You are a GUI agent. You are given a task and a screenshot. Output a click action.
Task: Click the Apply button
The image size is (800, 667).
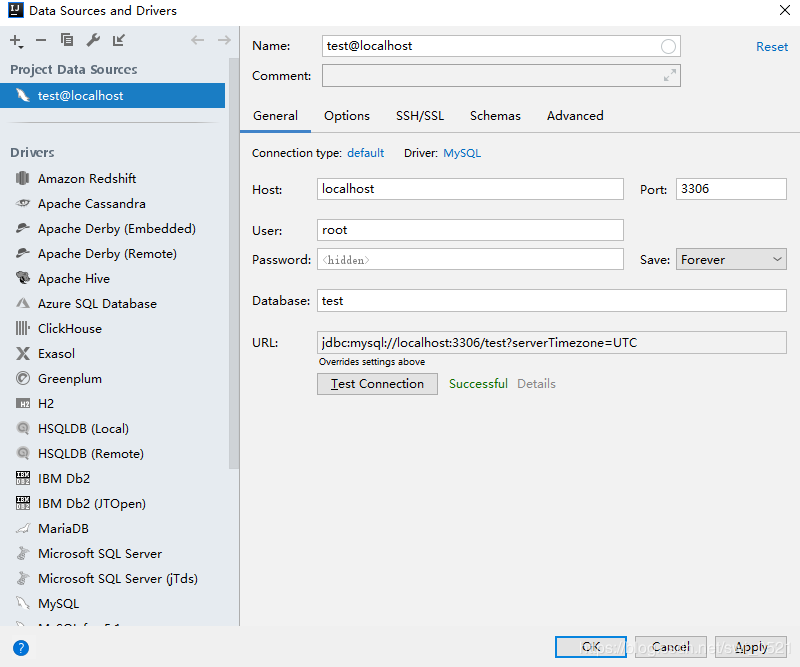pyautogui.click(x=751, y=647)
